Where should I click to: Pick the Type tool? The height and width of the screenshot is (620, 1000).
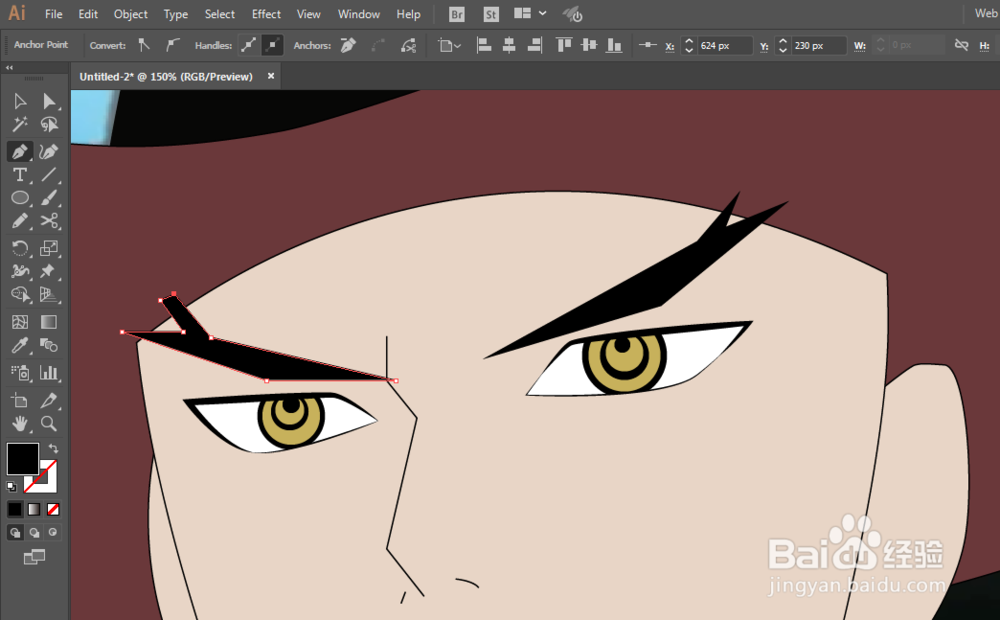20,175
